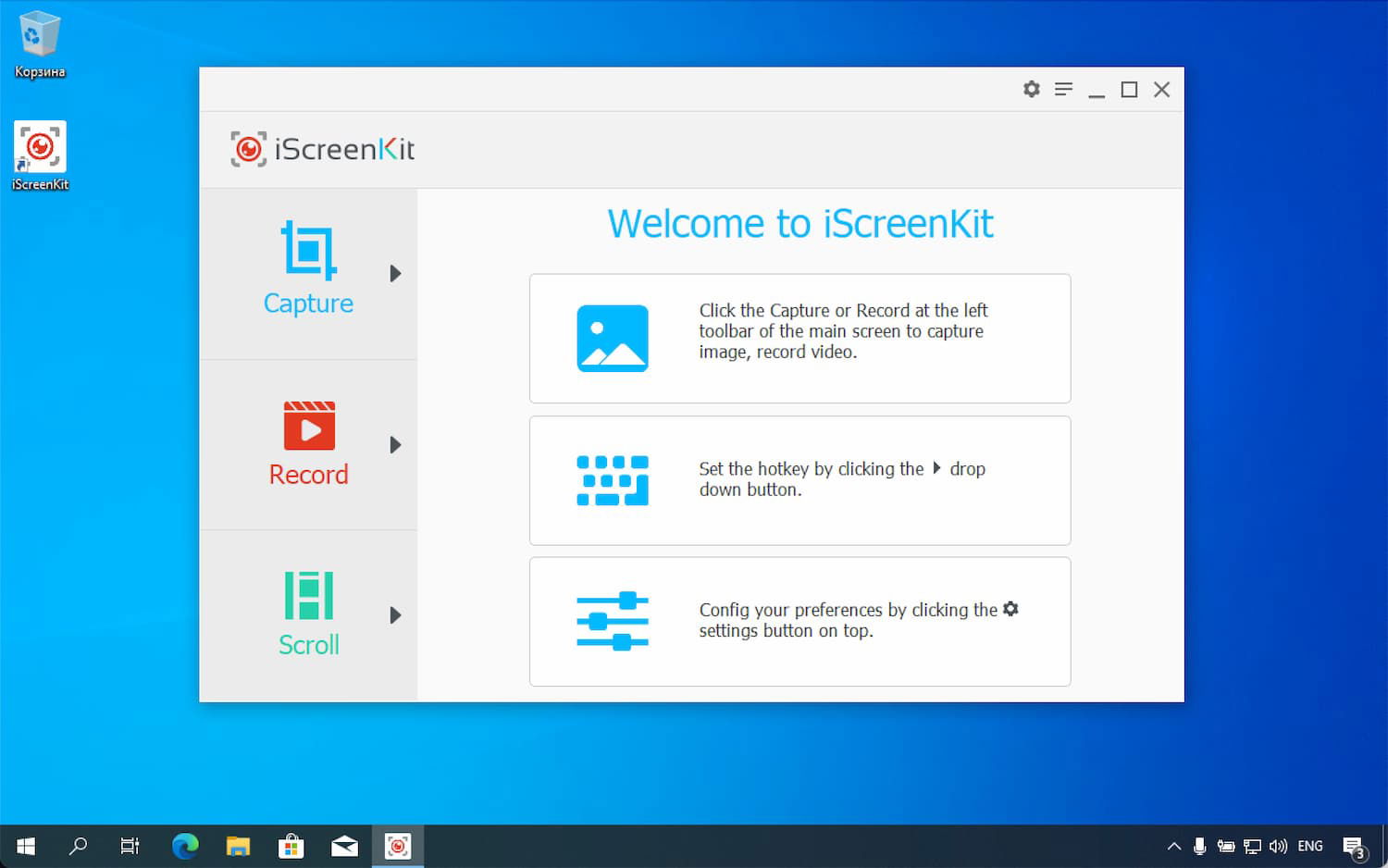Image resolution: width=1388 pixels, height=868 pixels.
Task: Expand the Record drop-down arrow
Action: 395,445
